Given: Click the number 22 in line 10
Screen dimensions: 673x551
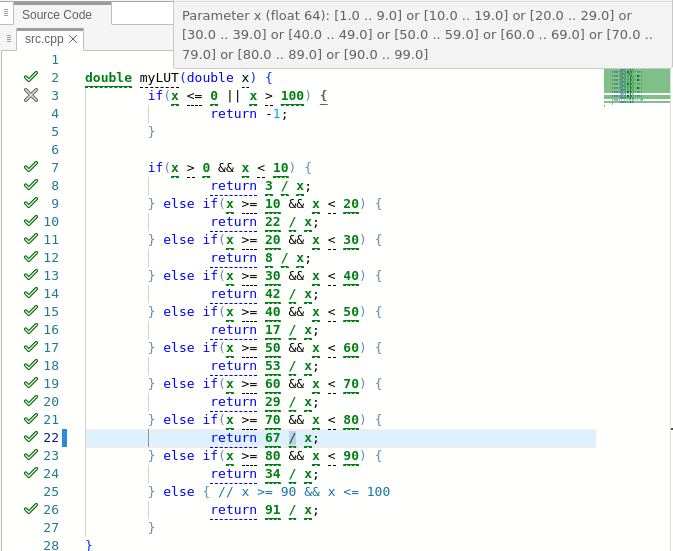Looking at the screenshot, I should click(x=273, y=222).
